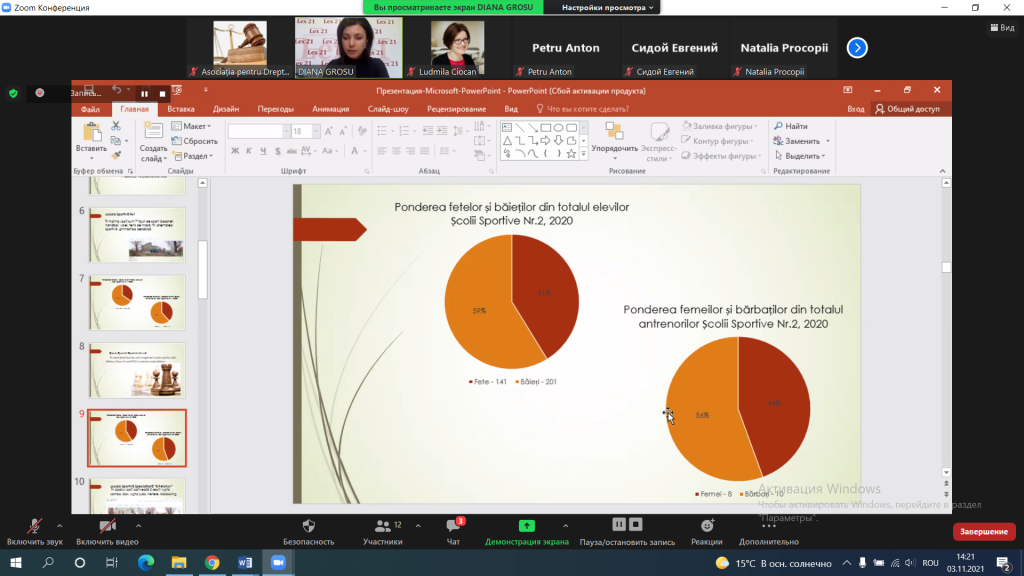Select slide 8 thumbnail with chess pieces
Viewport: 1024px width, 576px height.
[x=137, y=370]
